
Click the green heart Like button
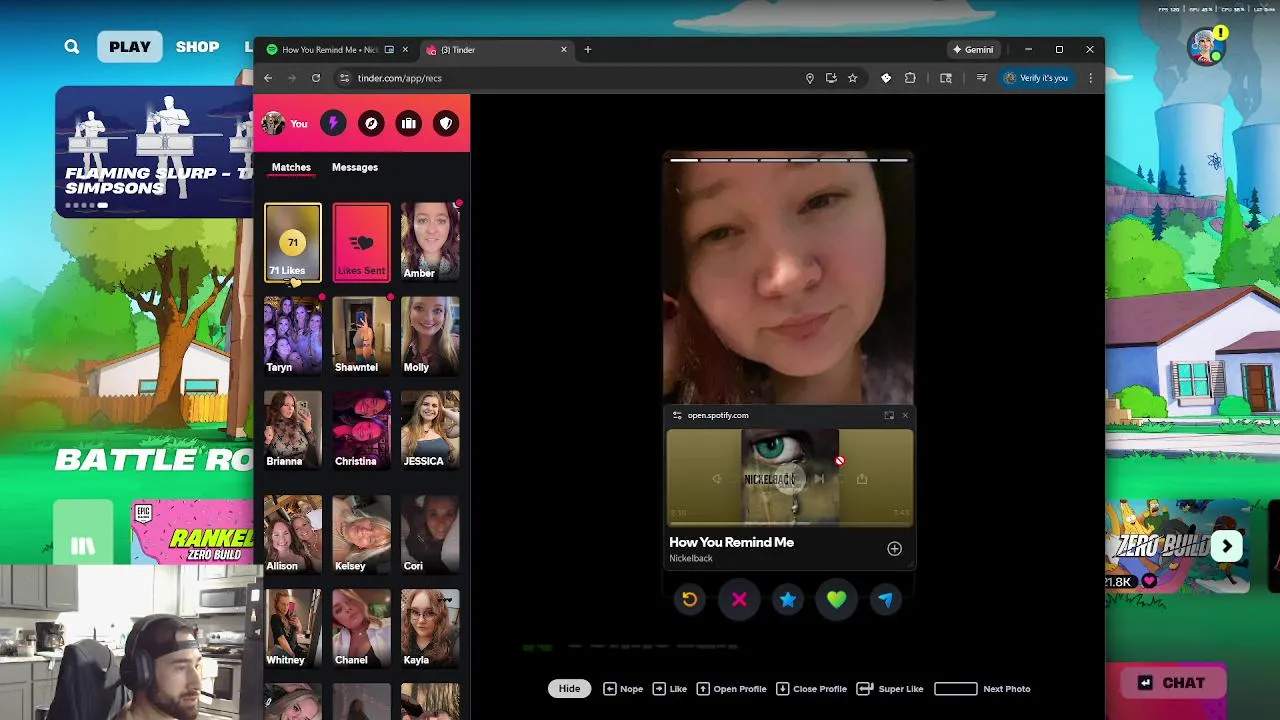pyautogui.click(x=837, y=599)
